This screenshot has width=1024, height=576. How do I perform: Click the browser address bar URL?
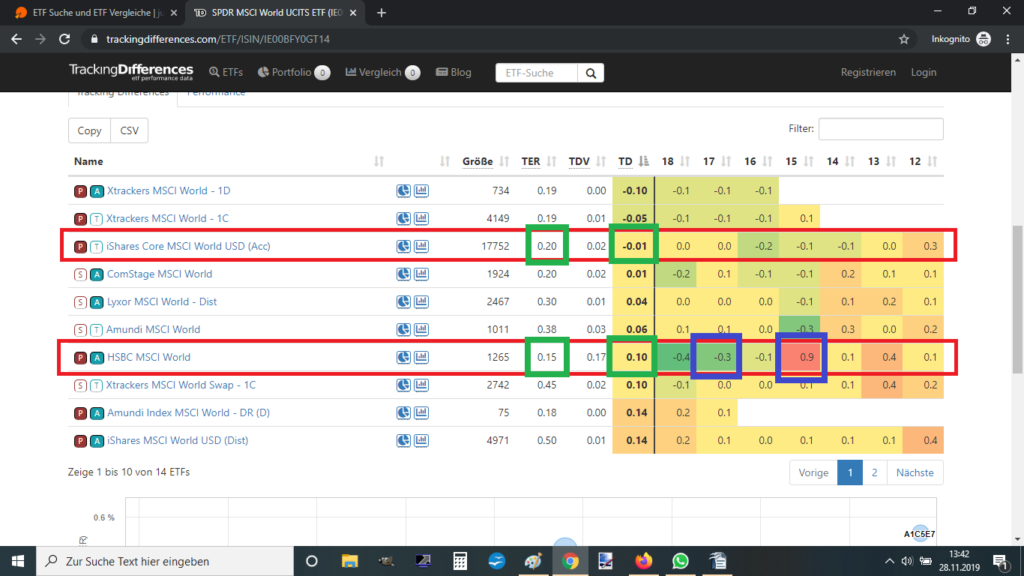point(218,39)
